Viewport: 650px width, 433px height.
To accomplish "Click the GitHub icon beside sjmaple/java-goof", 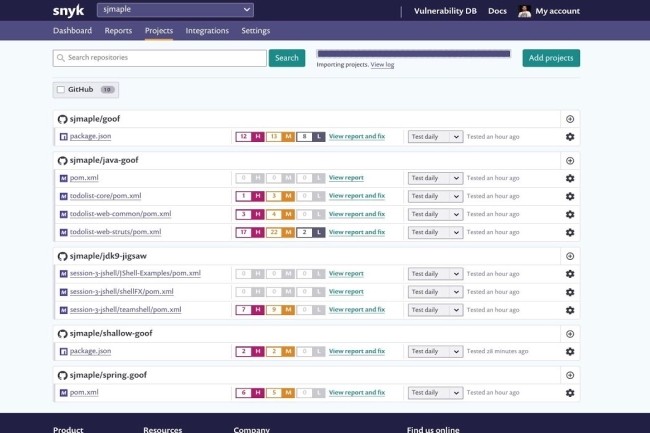I will click(x=63, y=161).
